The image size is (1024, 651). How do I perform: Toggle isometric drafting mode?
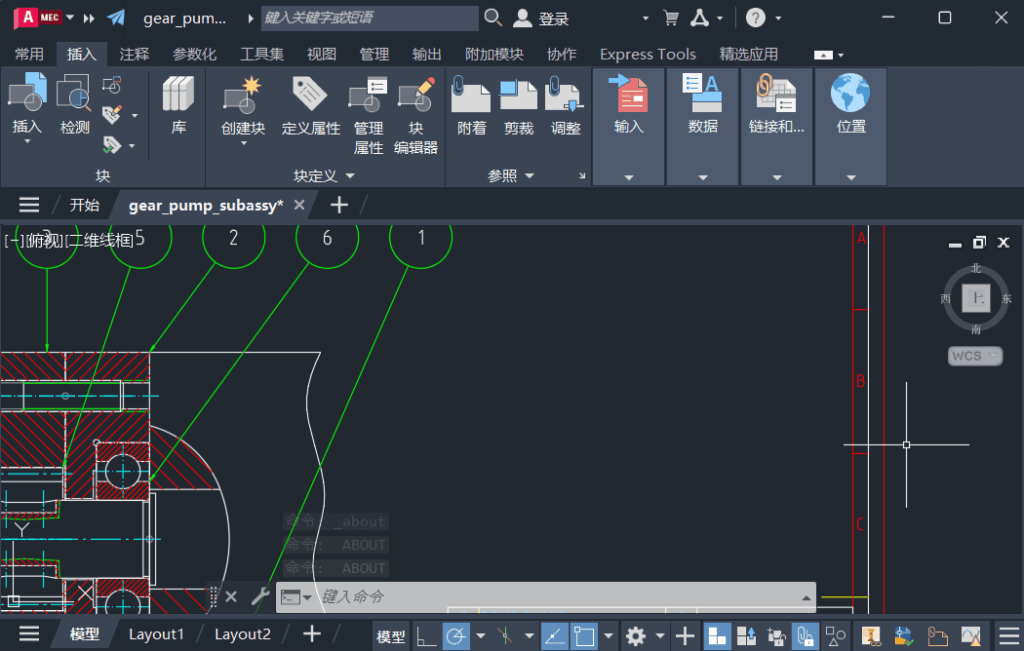(505, 635)
